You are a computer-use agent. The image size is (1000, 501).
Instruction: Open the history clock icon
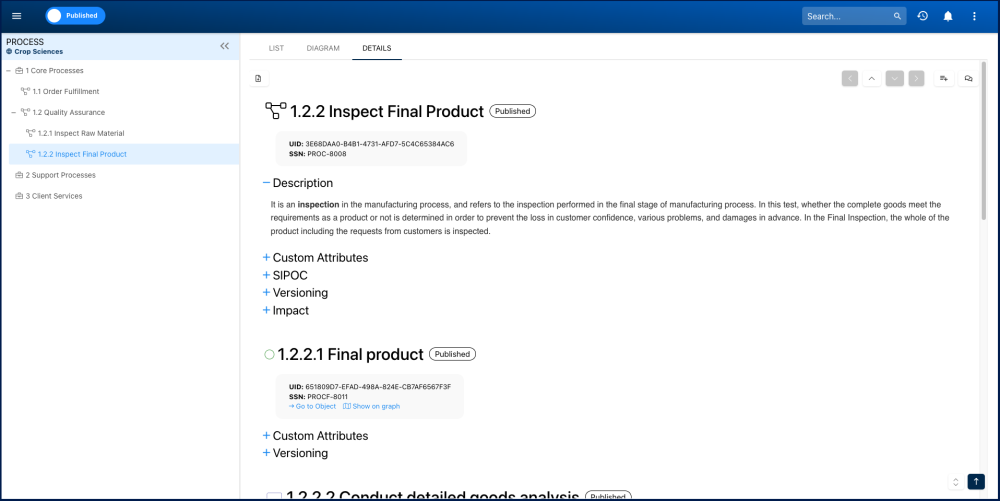[x=922, y=16]
